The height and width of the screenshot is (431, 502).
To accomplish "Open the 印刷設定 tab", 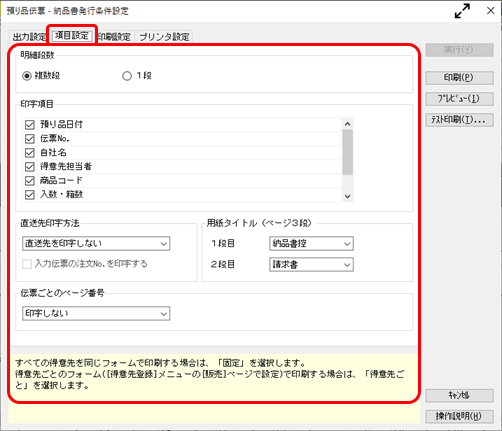I will point(115,37).
